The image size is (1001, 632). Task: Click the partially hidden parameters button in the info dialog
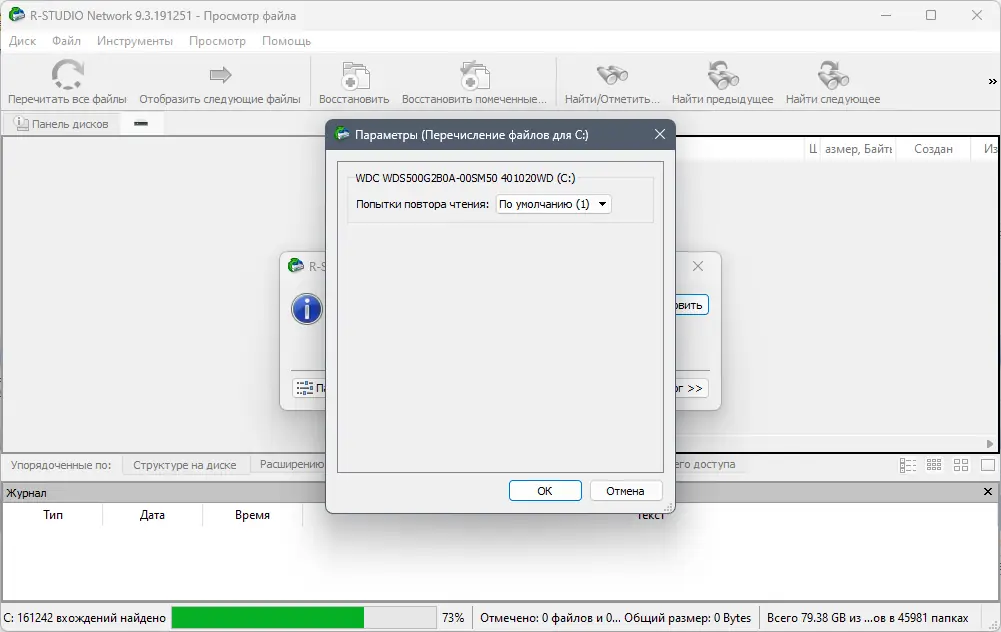click(x=310, y=388)
